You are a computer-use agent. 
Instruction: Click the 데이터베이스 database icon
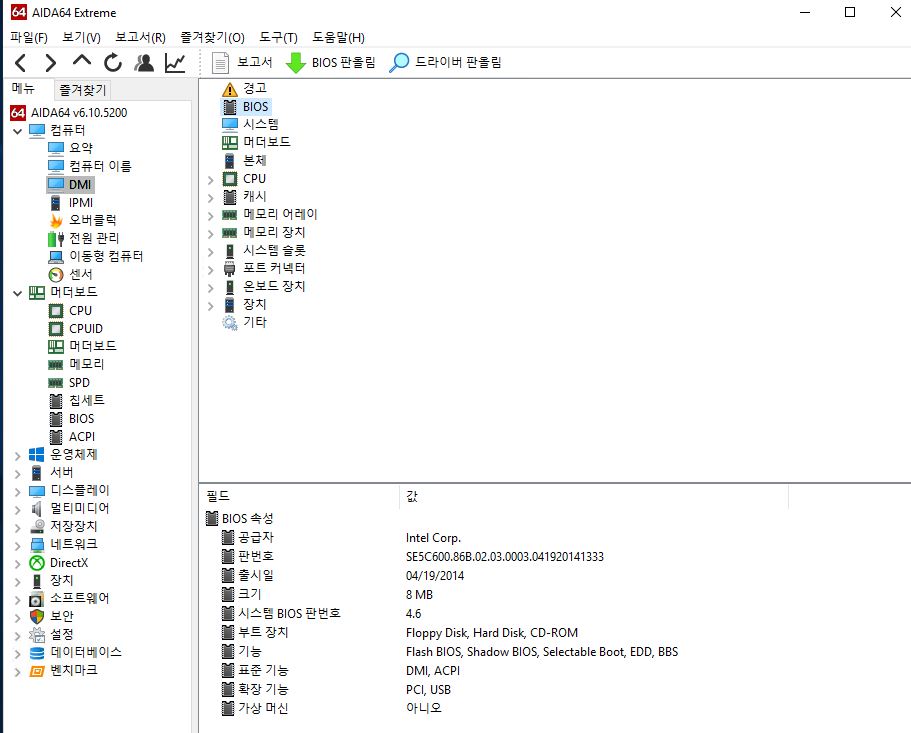pyautogui.click(x=37, y=653)
